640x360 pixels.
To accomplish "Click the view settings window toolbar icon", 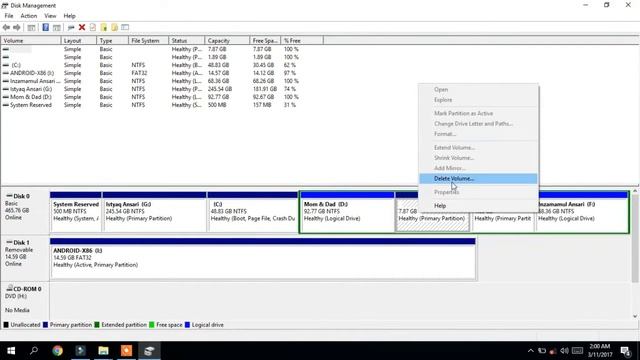I will [x=125, y=27].
